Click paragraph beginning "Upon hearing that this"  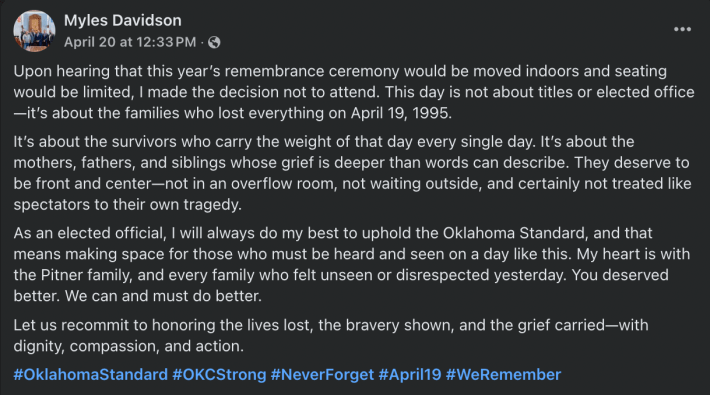coord(354,92)
